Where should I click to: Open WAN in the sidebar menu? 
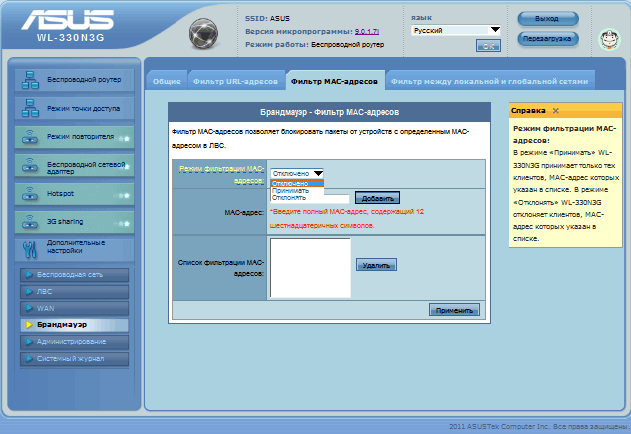[46, 308]
